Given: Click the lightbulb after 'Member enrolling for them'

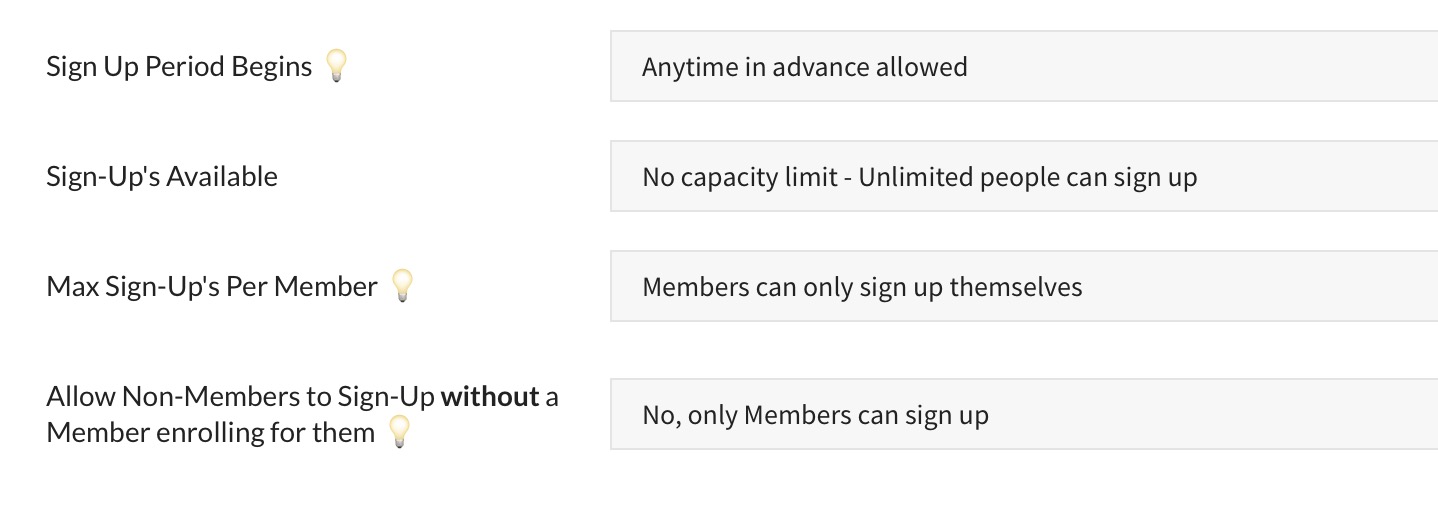Looking at the screenshot, I should [x=399, y=432].
